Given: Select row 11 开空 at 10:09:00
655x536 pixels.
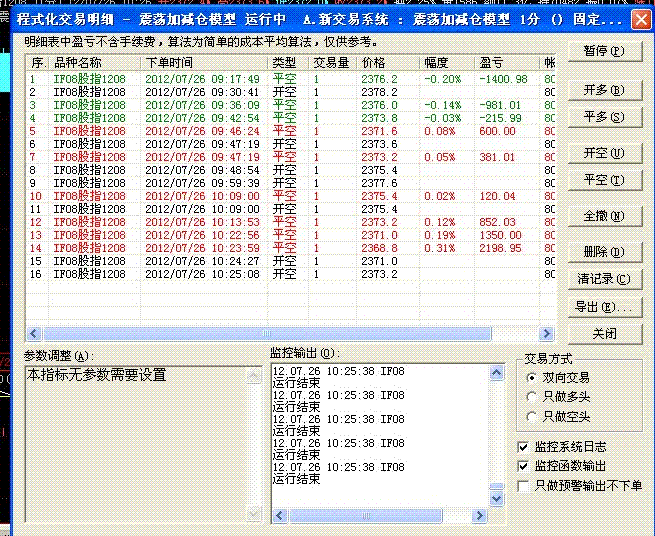Looking at the screenshot, I should [x=291, y=209].
